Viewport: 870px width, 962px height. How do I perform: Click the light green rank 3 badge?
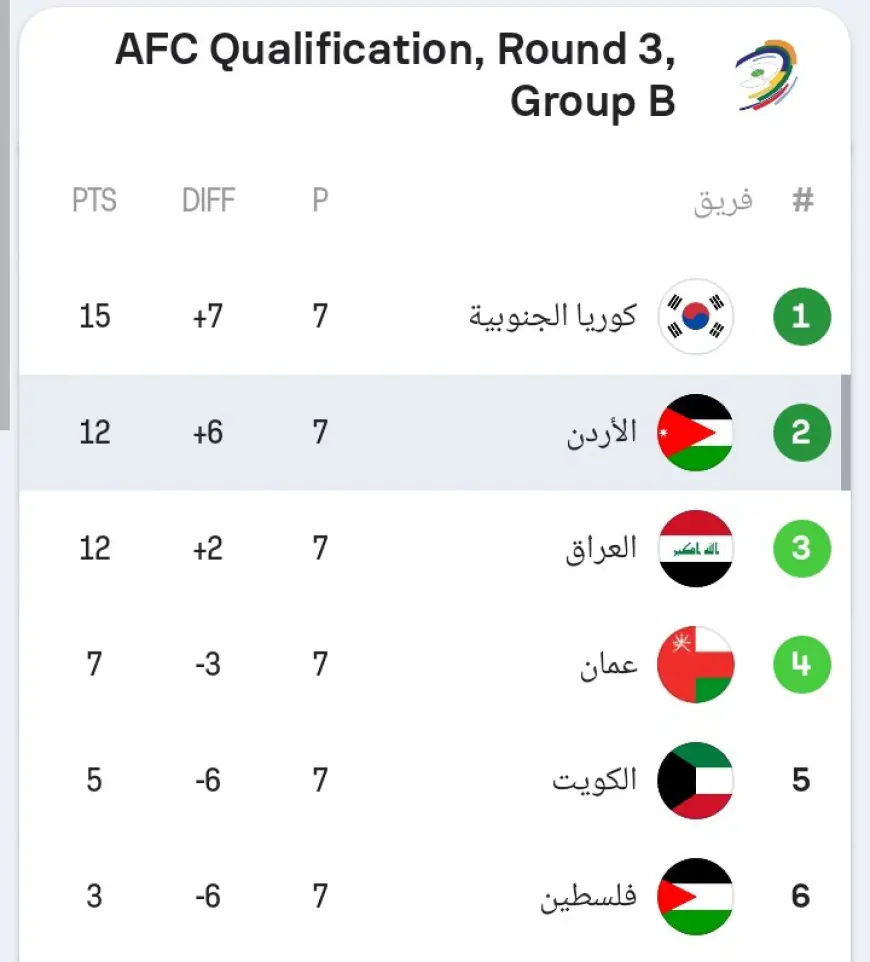802,548
